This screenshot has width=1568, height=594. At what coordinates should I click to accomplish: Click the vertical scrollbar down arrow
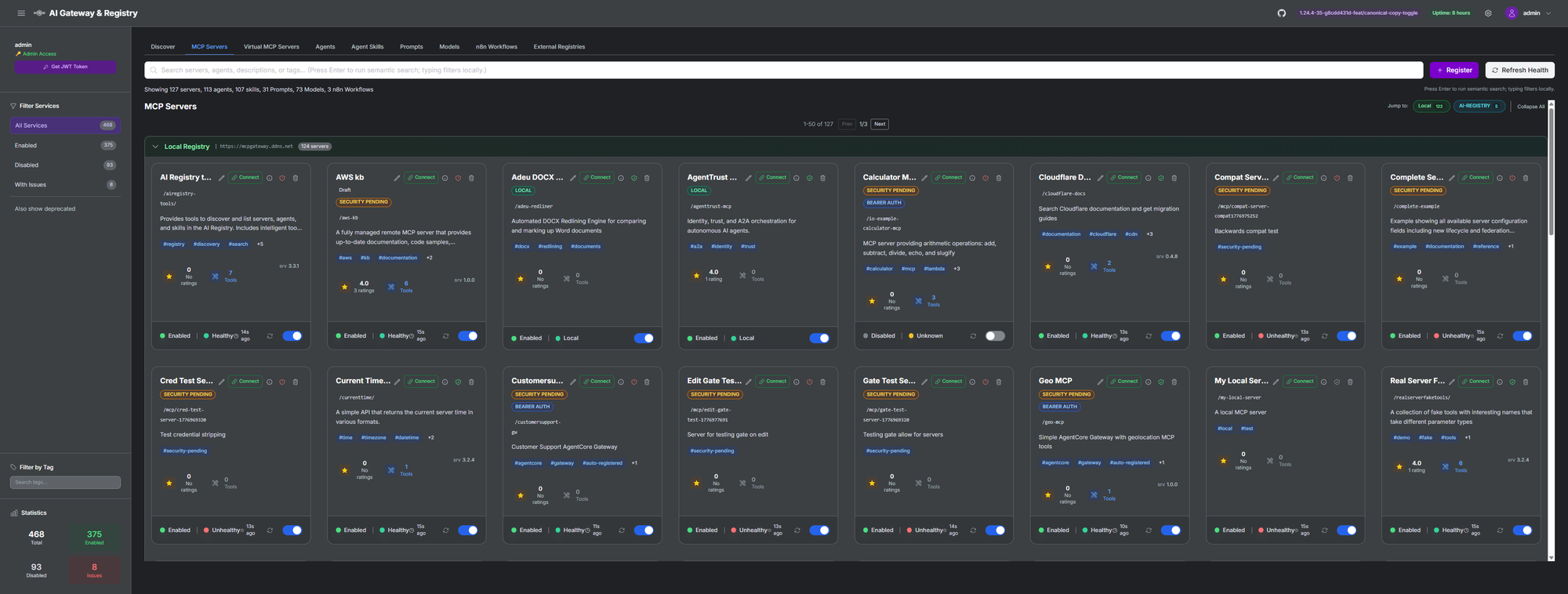coord(1551,557)
